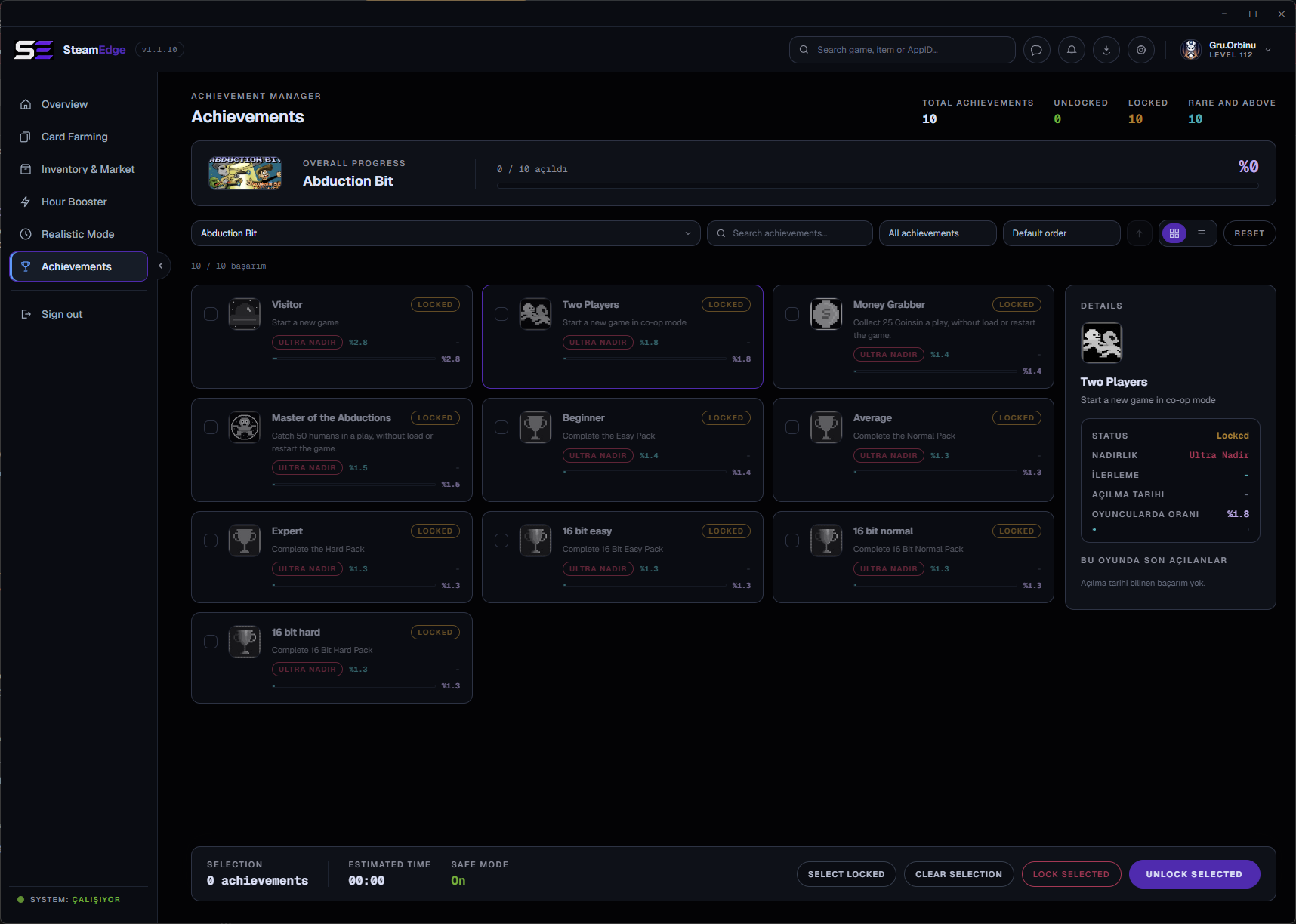Image resolution: width=1296 pixels, height=924 pixels.
Task: Open the All achievements filter dropdown
Action: [x=937, y=233]
